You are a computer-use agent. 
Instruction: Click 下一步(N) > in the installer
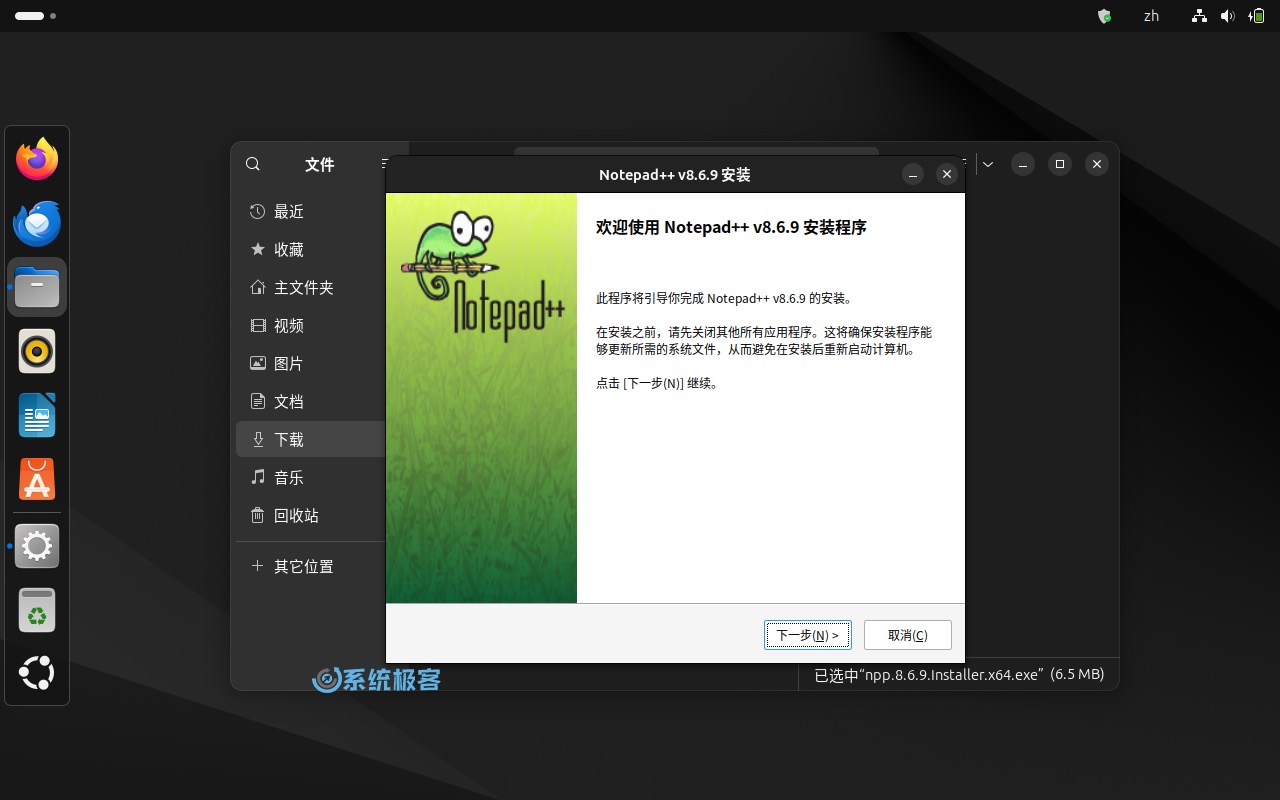(808, 635)
